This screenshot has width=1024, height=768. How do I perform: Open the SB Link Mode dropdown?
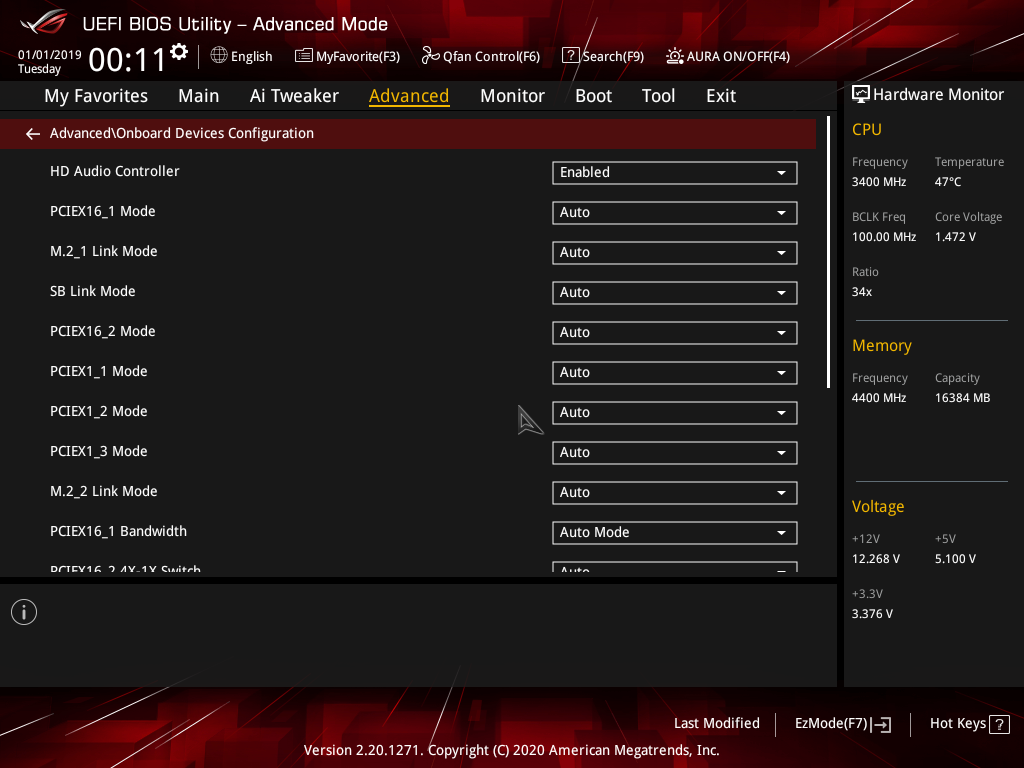point(675,293)
